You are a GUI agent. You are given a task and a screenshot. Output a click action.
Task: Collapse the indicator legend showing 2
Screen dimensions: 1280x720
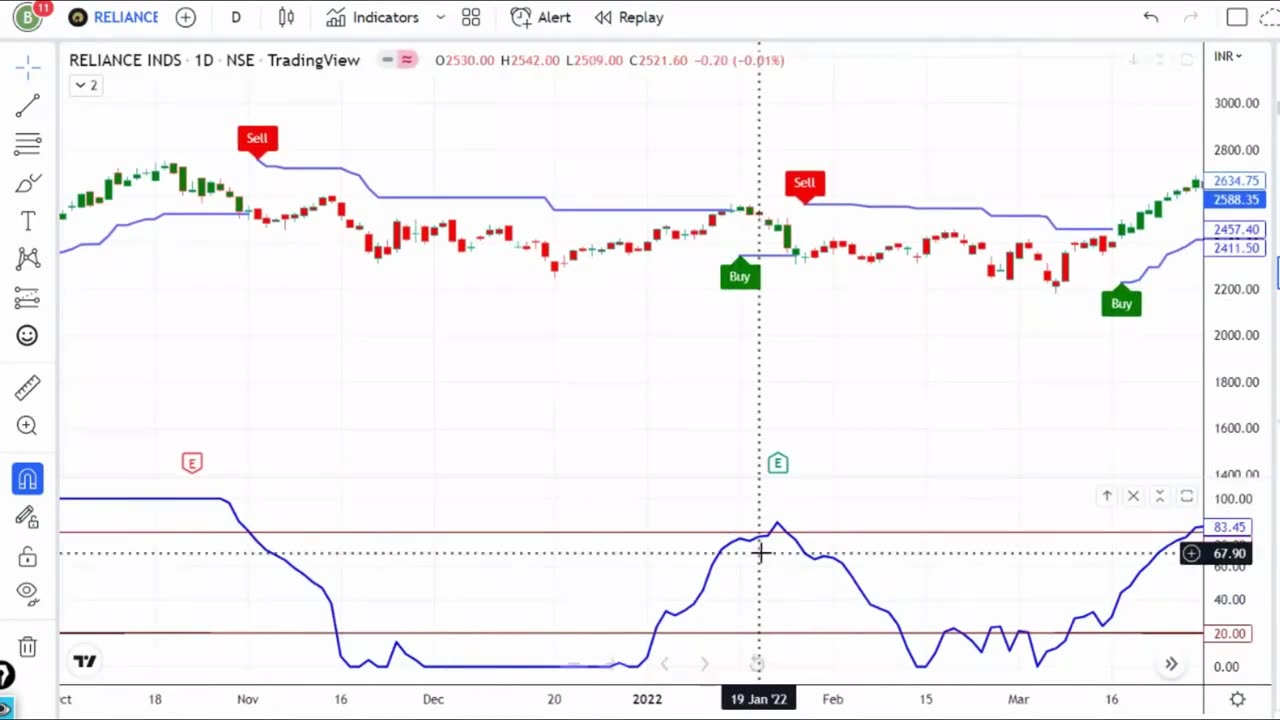(x=85, y=85)
